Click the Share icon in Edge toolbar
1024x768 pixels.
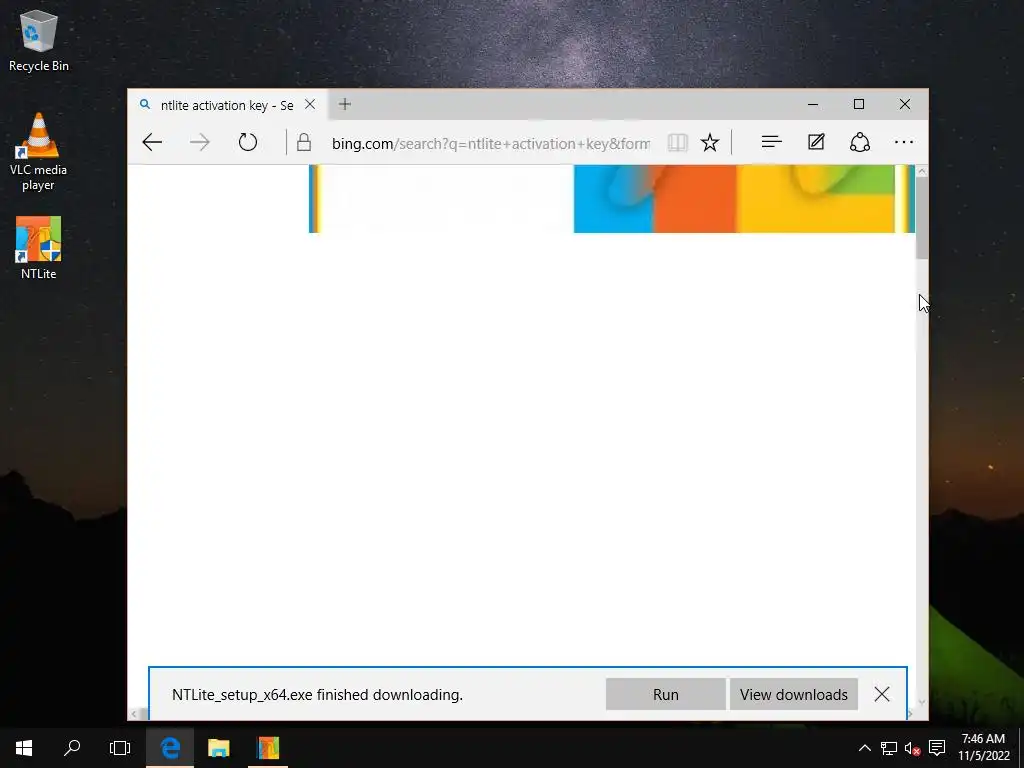click(859, 142)
